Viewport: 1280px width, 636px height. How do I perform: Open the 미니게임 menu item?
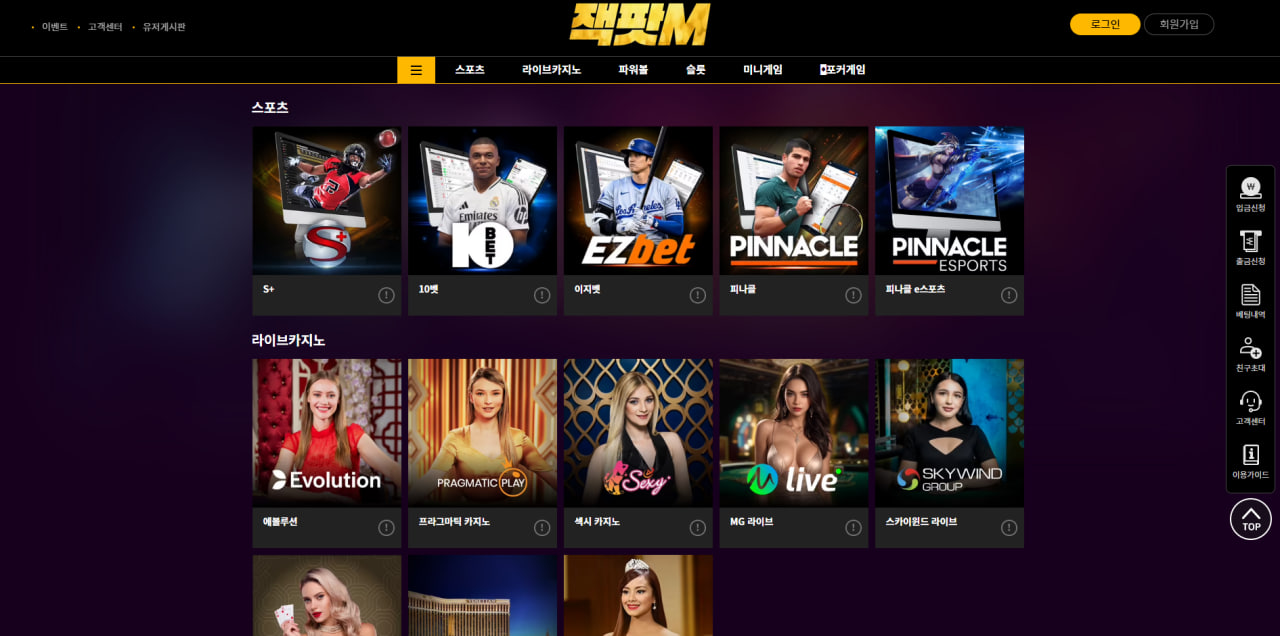[x=763, y=70]
